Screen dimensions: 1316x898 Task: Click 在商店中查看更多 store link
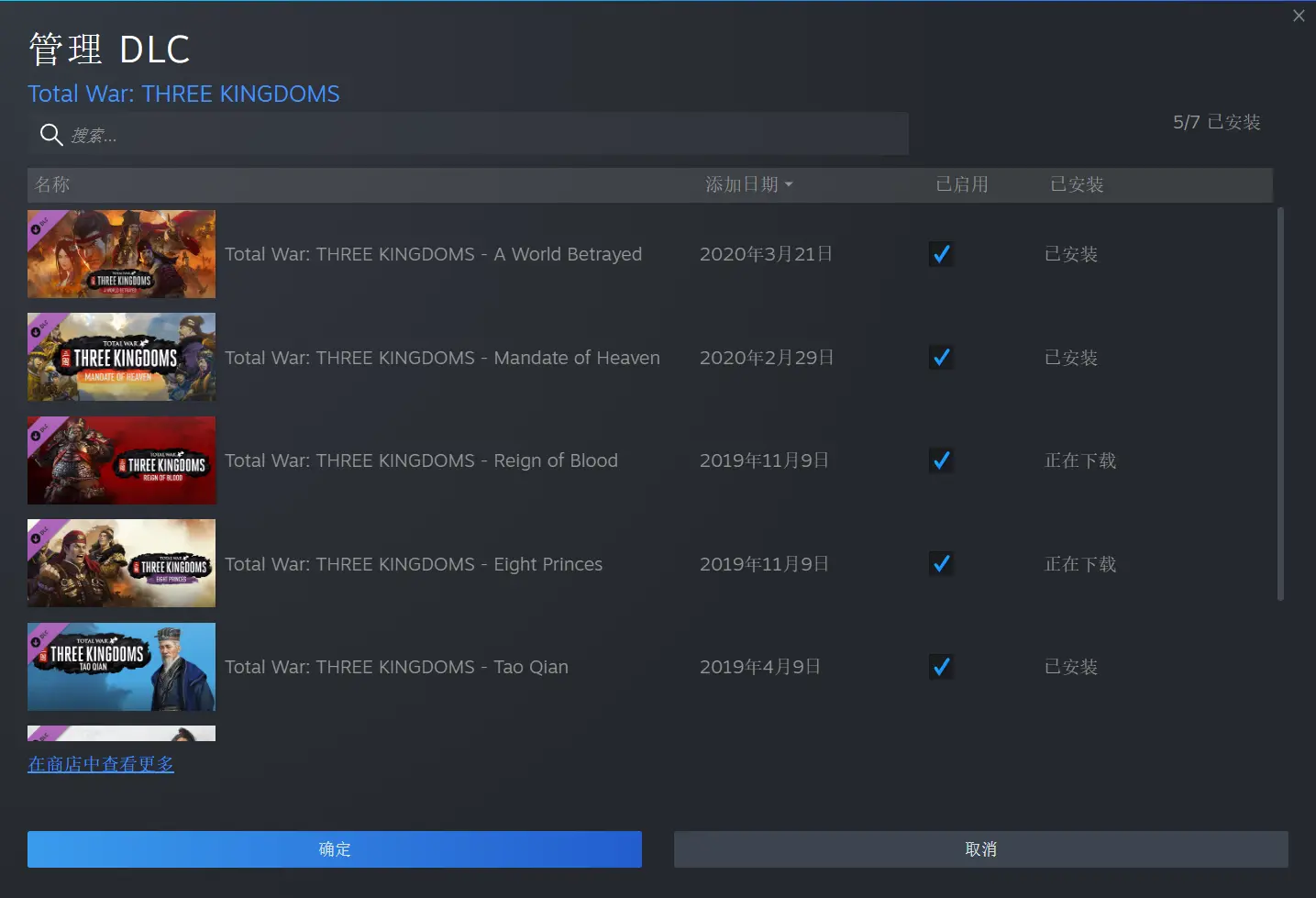pyautogui.click(x=101, y=764)
